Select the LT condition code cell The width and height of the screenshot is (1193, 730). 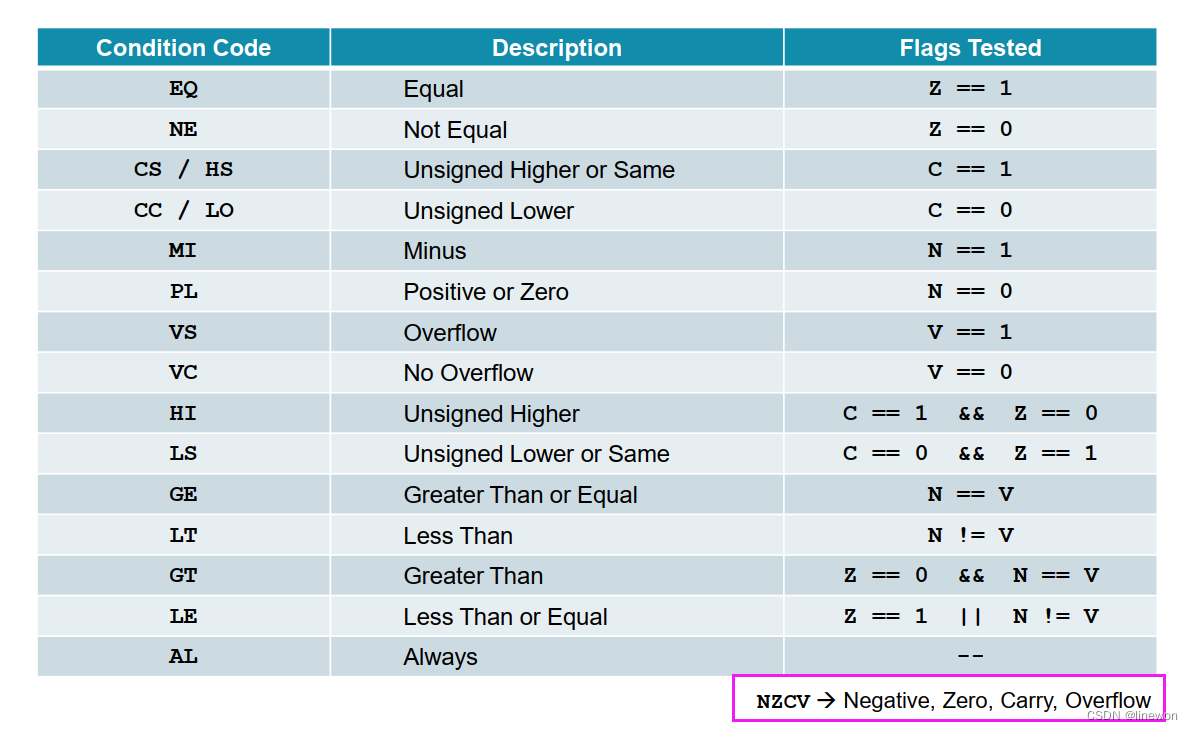pyautogui.click(x=183, y=536)
